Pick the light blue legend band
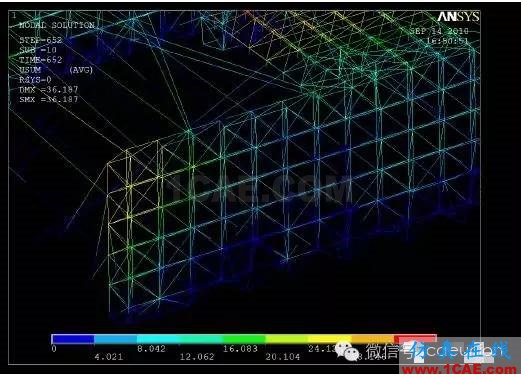This screenshot has height=377, width=521. click(116, 339)
